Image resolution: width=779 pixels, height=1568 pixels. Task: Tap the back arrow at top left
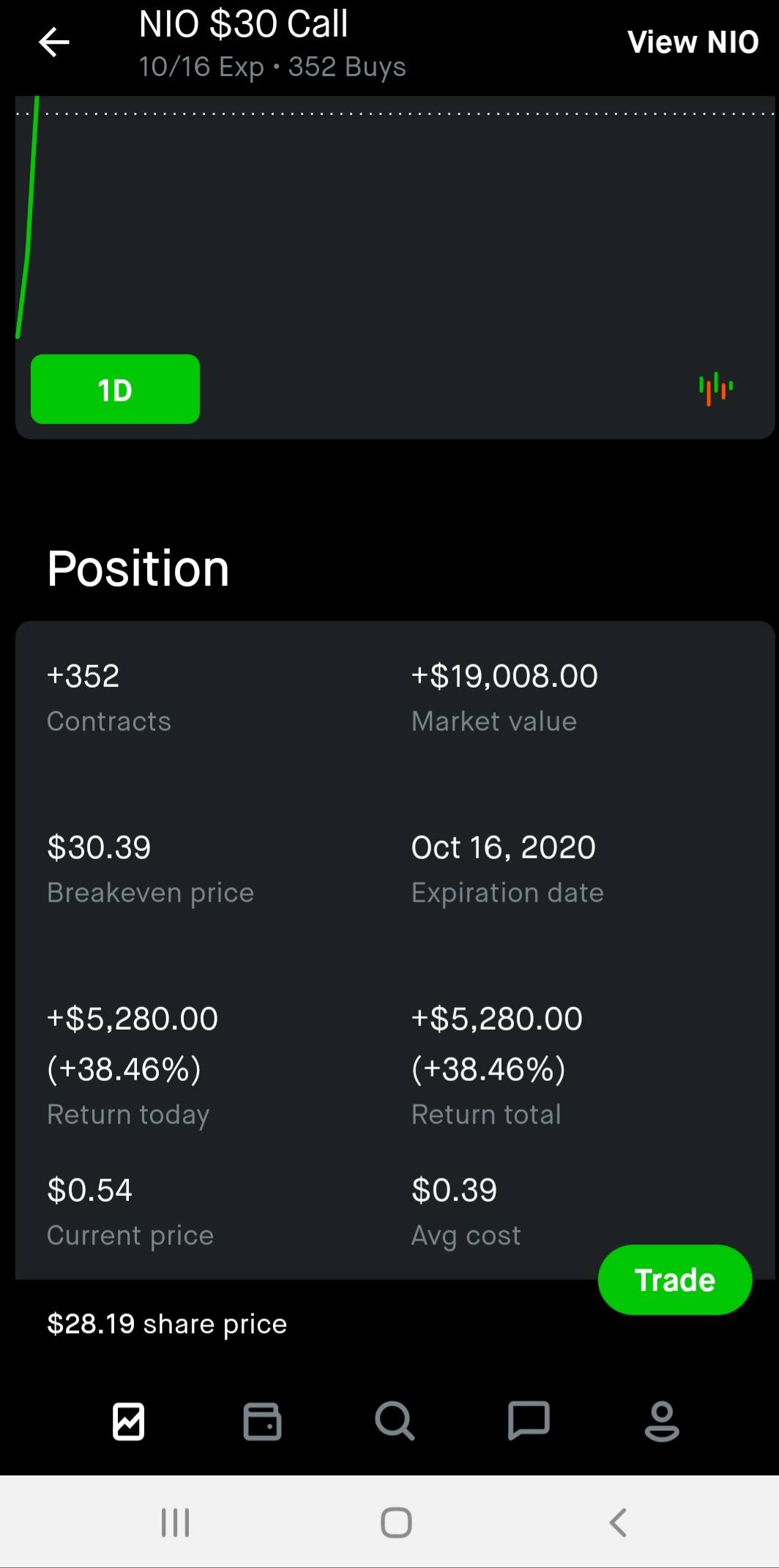pos(54,42)
